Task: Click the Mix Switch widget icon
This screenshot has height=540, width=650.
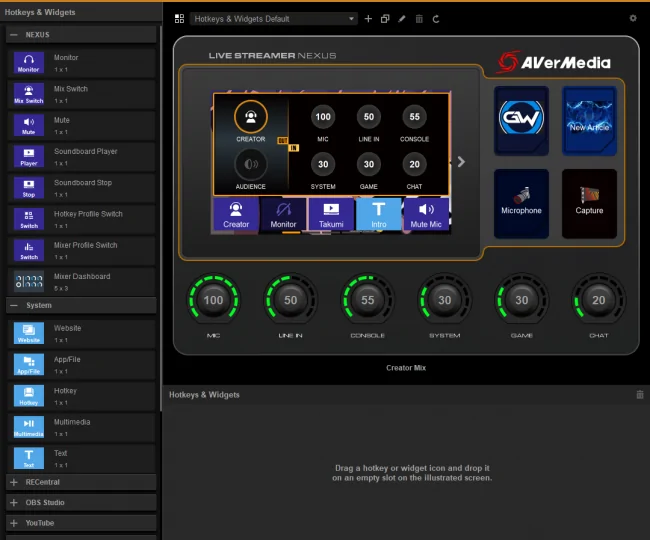Action: [x=29, y=94]
